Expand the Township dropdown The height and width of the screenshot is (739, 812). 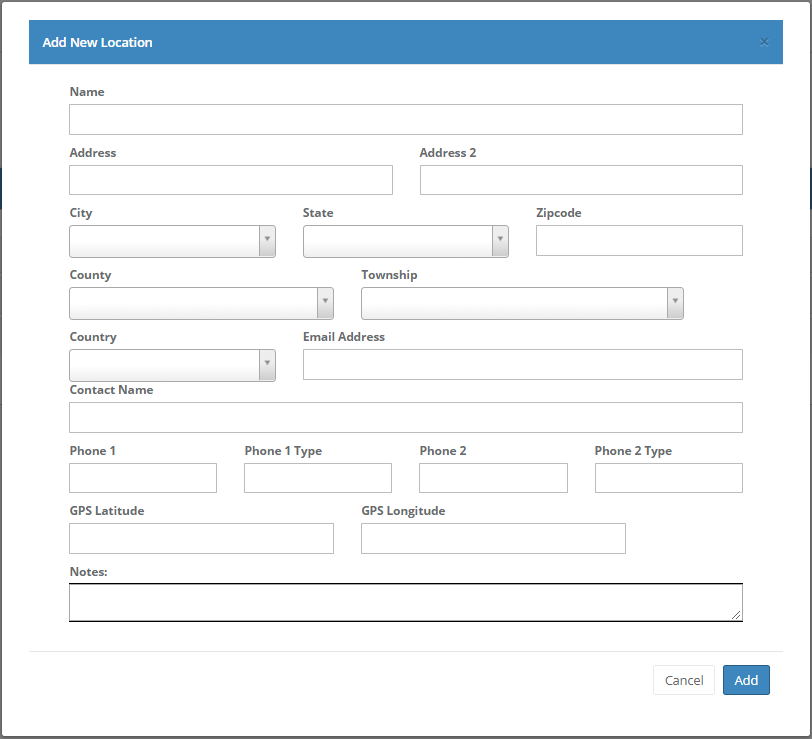click(522, 303)
